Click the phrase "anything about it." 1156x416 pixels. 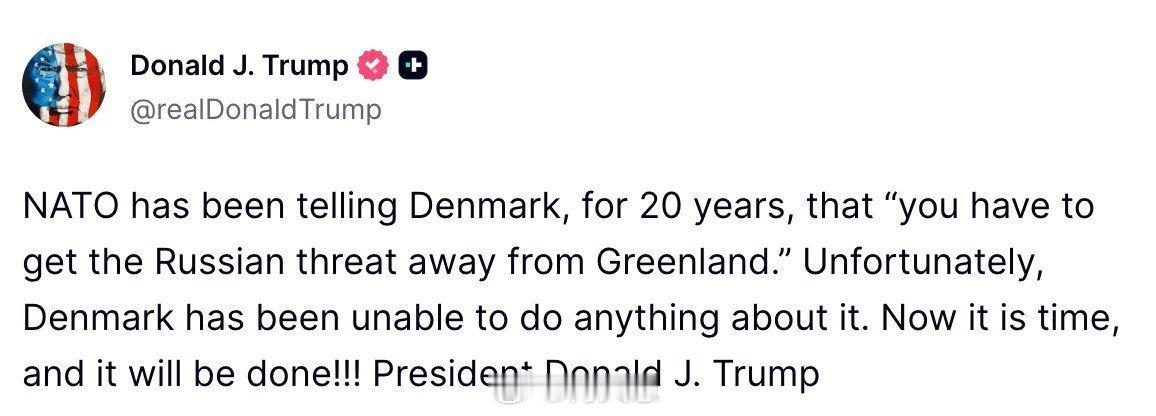tap(721, 320)
